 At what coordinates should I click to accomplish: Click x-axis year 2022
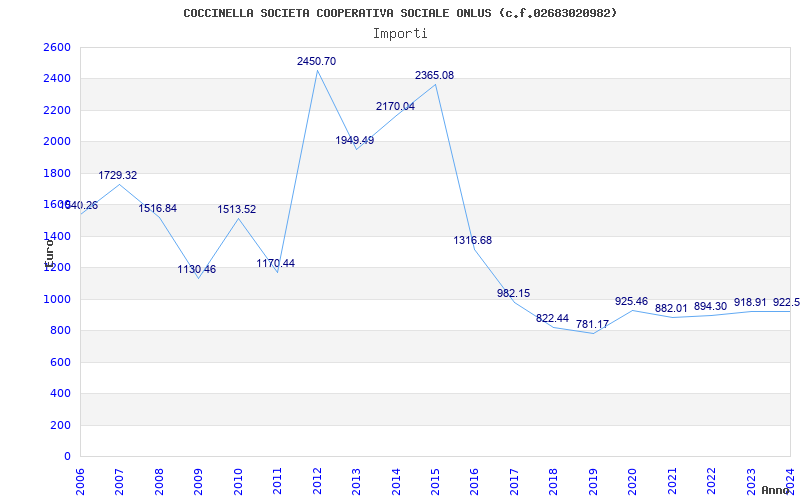tap(711, 482)
